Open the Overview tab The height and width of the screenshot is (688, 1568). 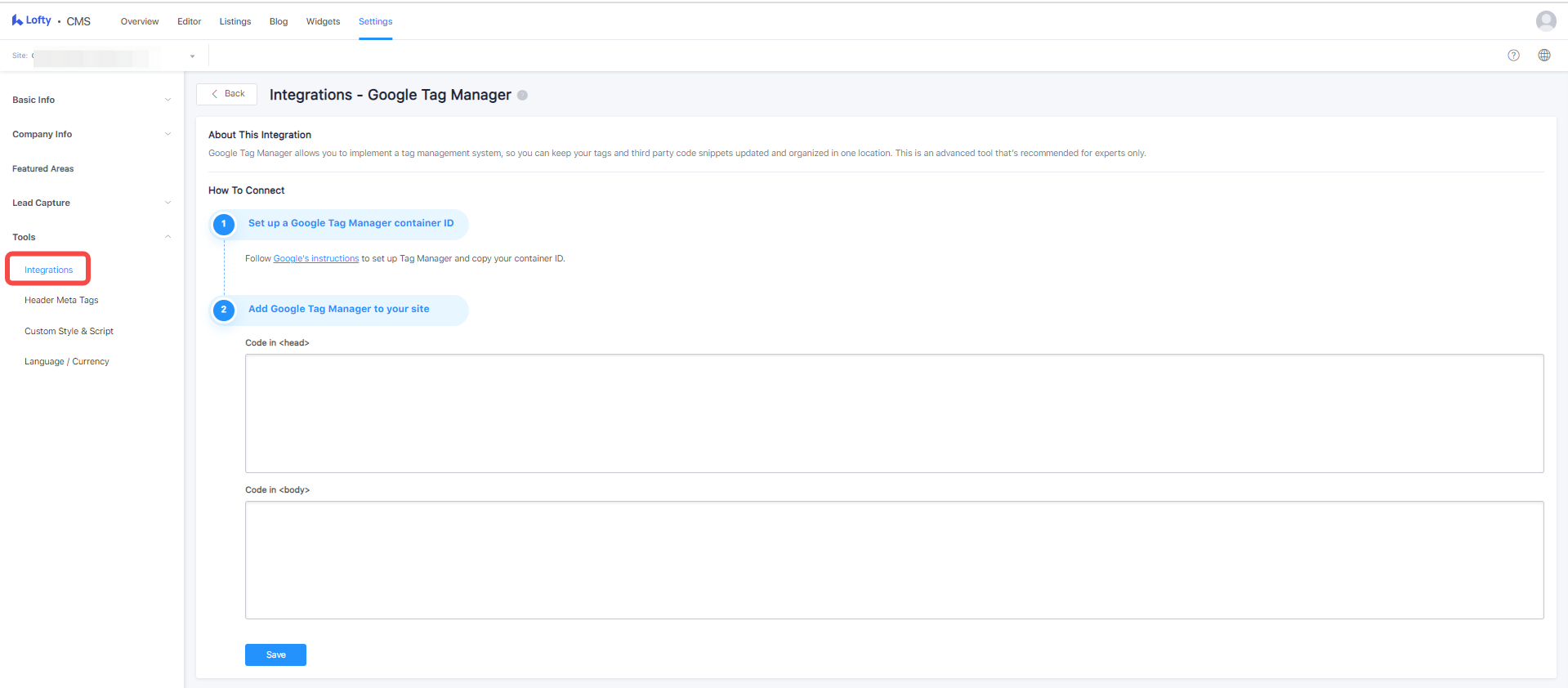coord(140,21)
